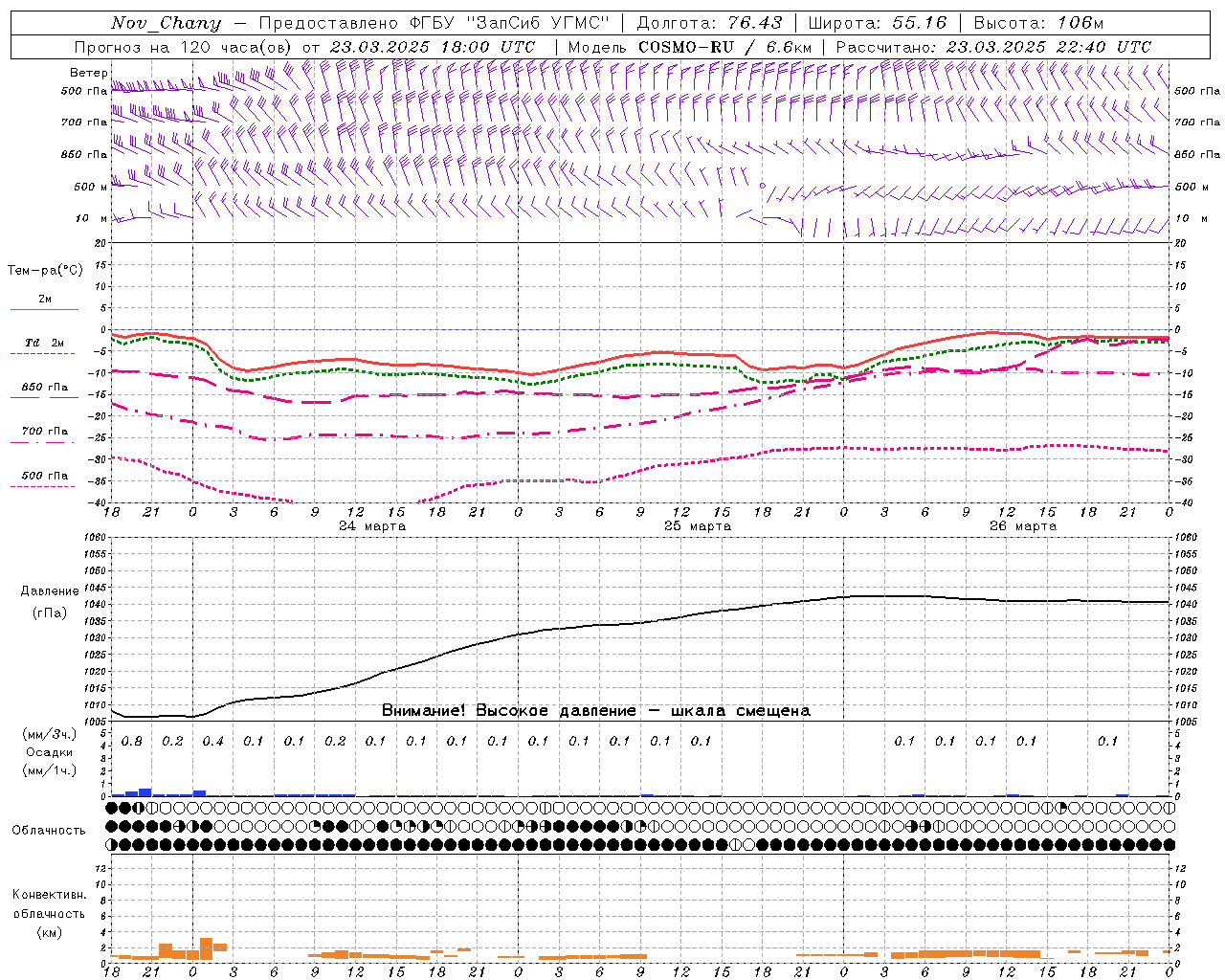Click the 'Высота: 106м' header value

tap(1038, 23)
